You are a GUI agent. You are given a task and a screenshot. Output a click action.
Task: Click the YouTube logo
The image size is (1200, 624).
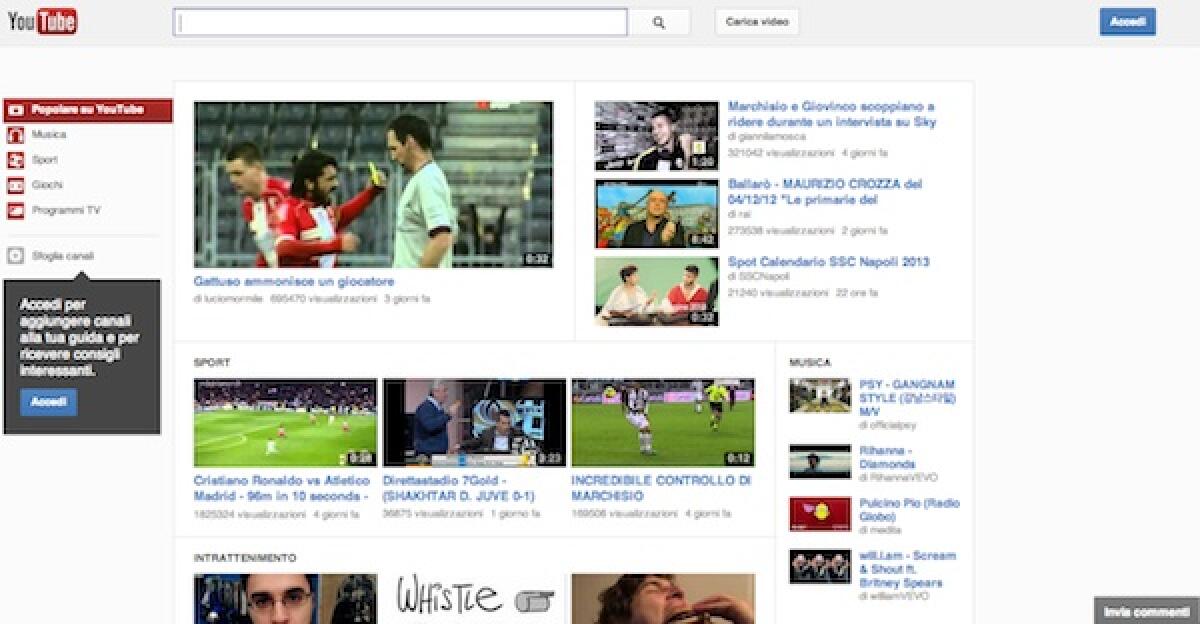click(42, 21)
